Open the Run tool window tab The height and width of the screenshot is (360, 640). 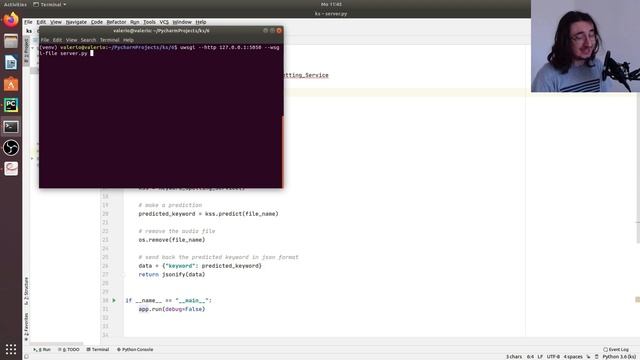click(42, 349)
